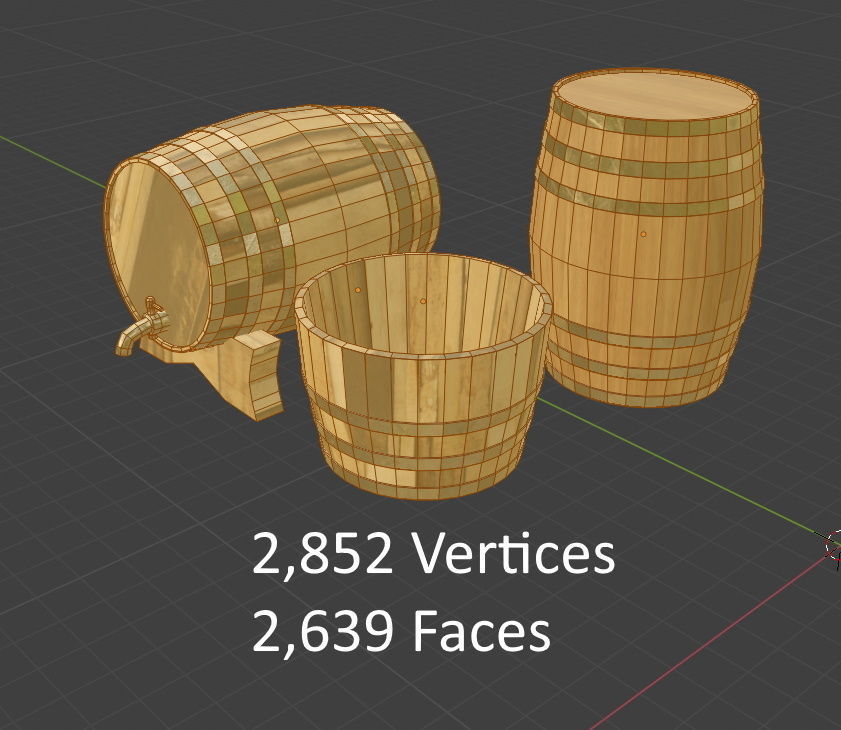Click the "2,852 Vertices" text
Screen dimensions: 841x730
(x=433, y=554)
